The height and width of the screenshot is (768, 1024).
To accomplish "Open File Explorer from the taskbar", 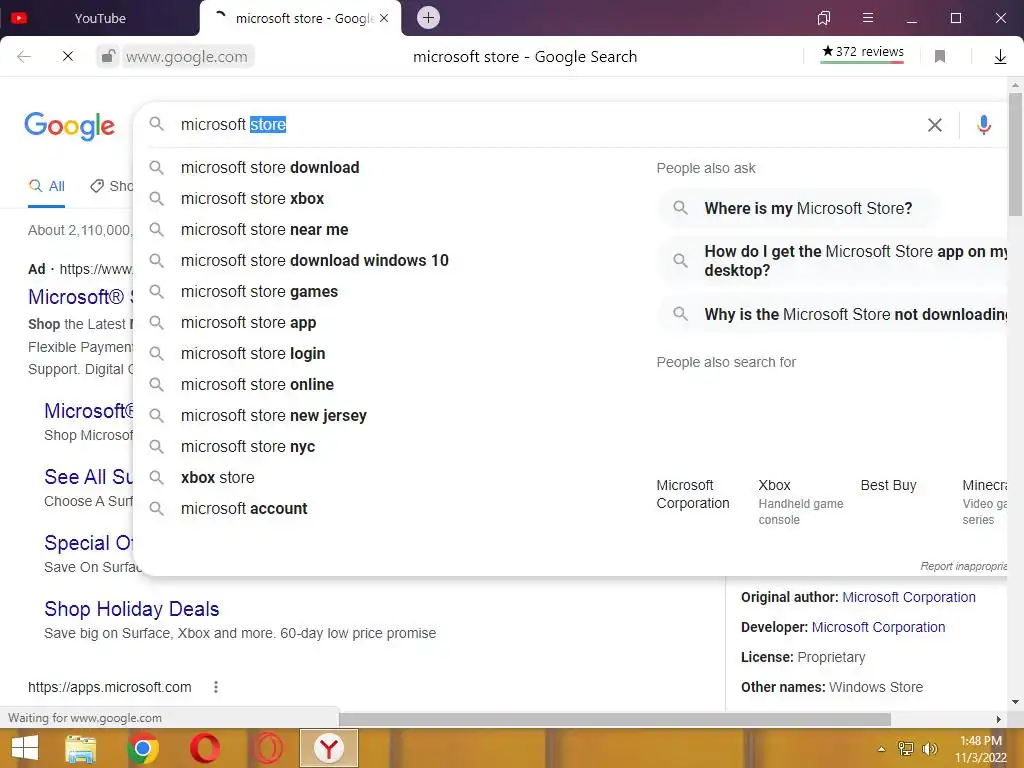I will point(80,748).
